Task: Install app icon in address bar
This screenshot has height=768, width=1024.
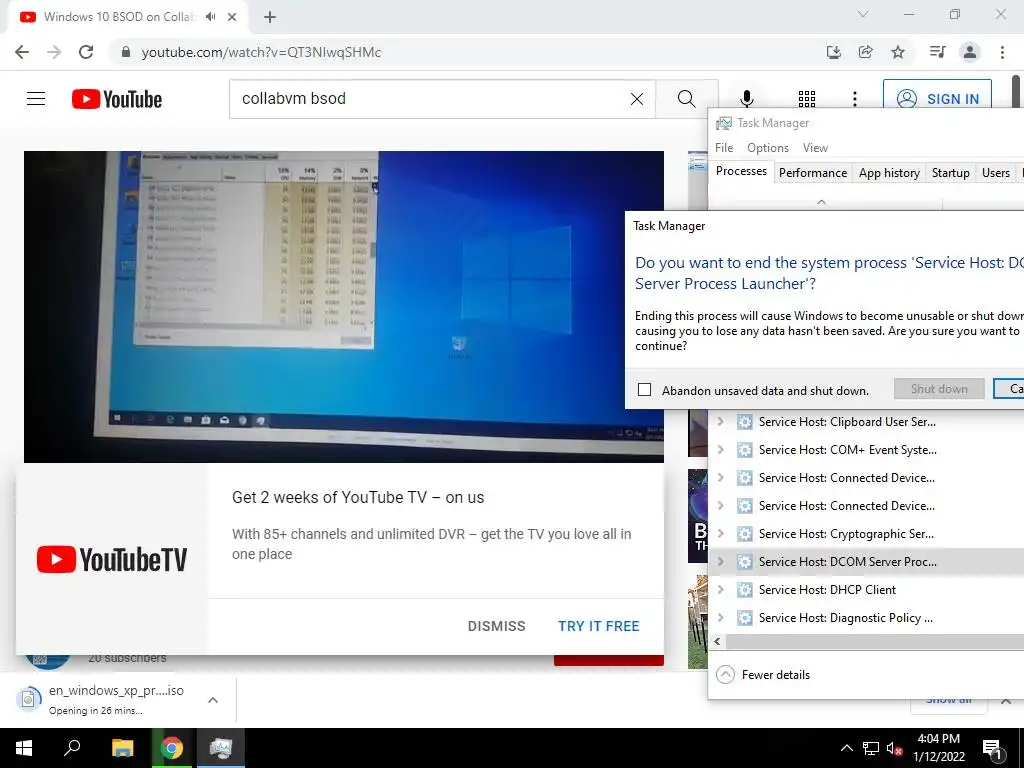Action: (833, 52)
